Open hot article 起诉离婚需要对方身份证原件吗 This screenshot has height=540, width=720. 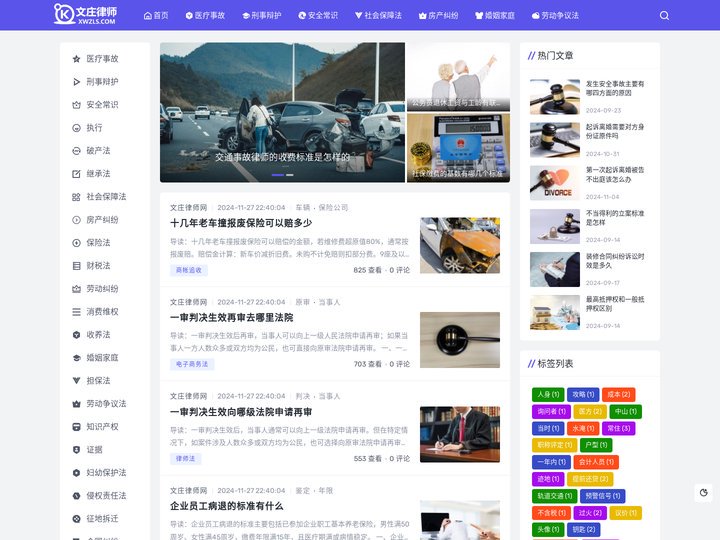pyautogui.click(x=615, y=131)
